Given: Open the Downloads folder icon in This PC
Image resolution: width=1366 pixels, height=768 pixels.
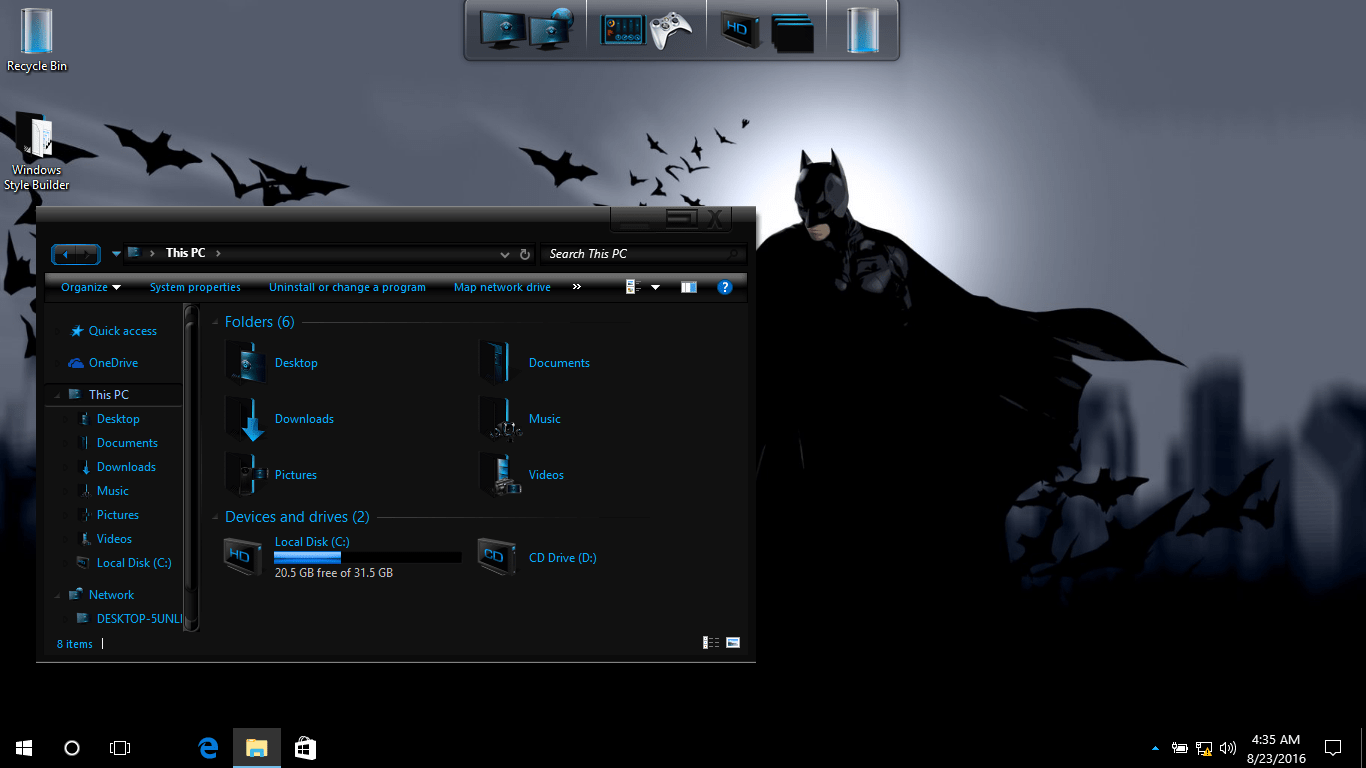Looking at the screenshot, I should pos(244,419).
